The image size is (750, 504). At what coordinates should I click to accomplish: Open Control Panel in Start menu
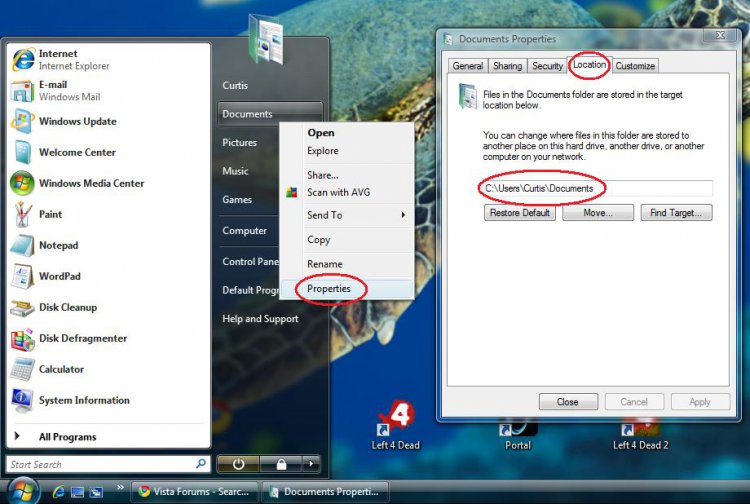pyautogui.click(x=250, y=262)
